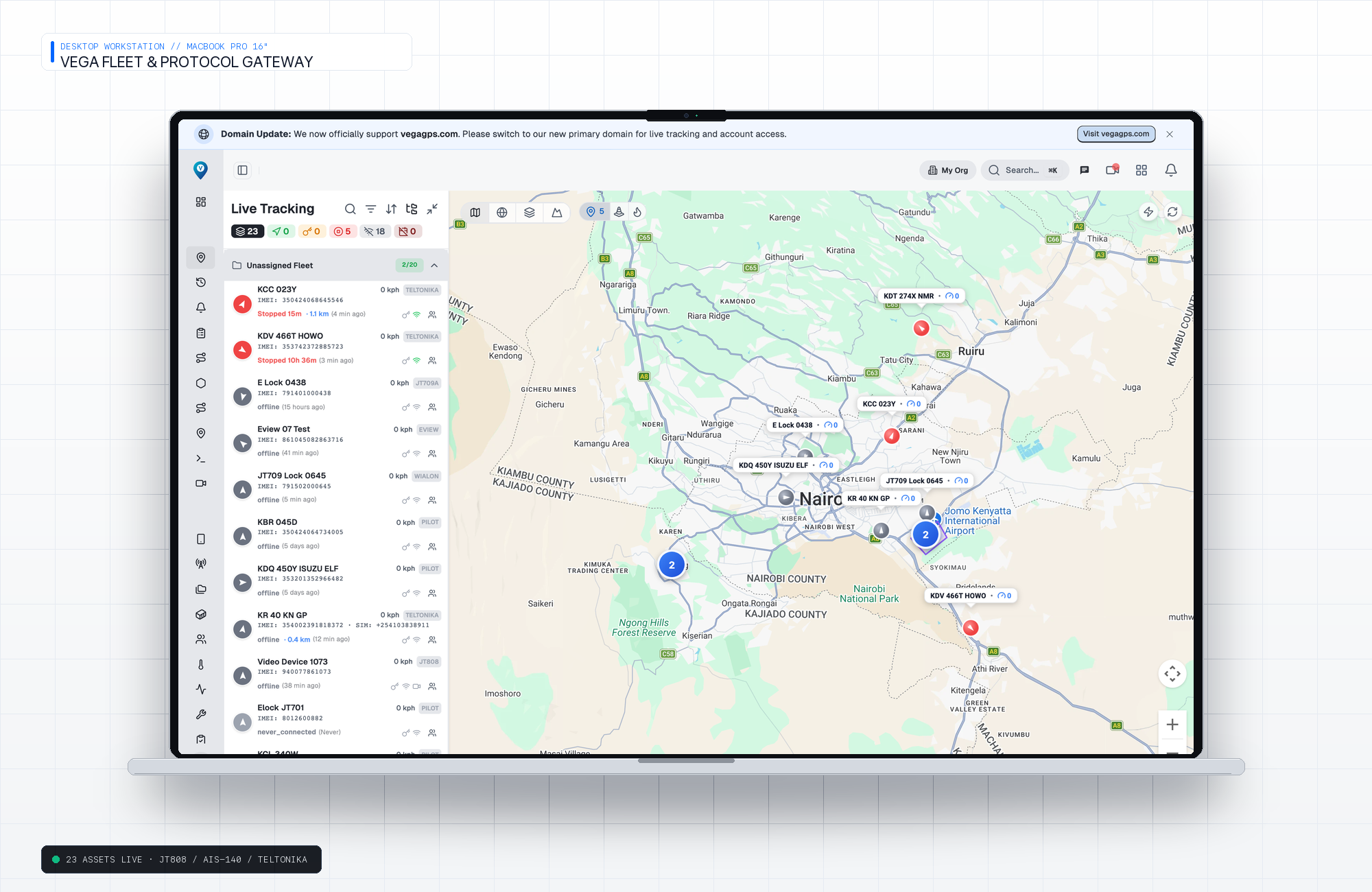Zoom in the map with plus button
Image resolution: width=1372 pixels, height=892 pixels.
pyautogui.click(x=1172, y=725)
